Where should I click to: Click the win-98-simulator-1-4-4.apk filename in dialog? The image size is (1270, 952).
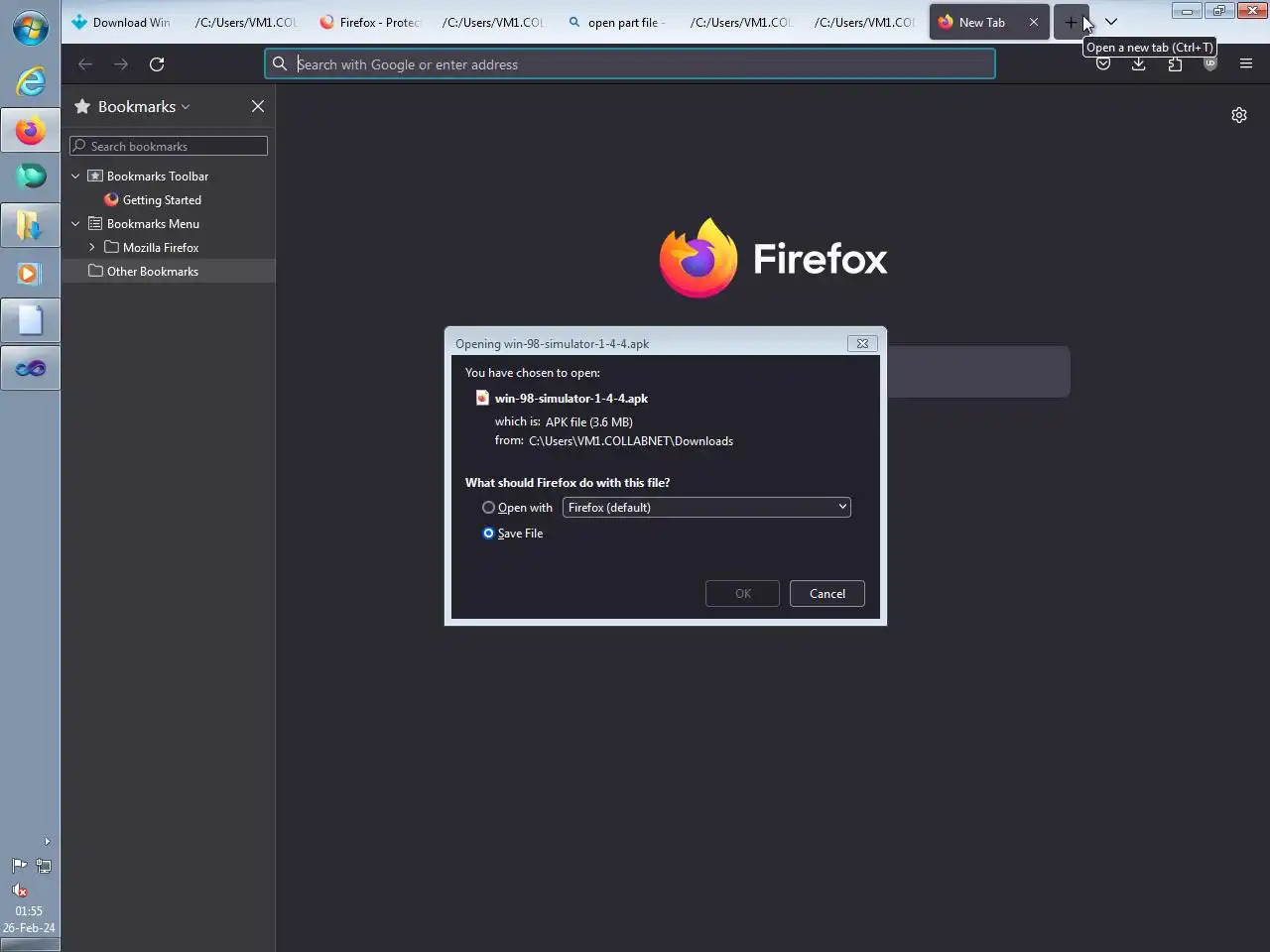[x=571, y=398]
